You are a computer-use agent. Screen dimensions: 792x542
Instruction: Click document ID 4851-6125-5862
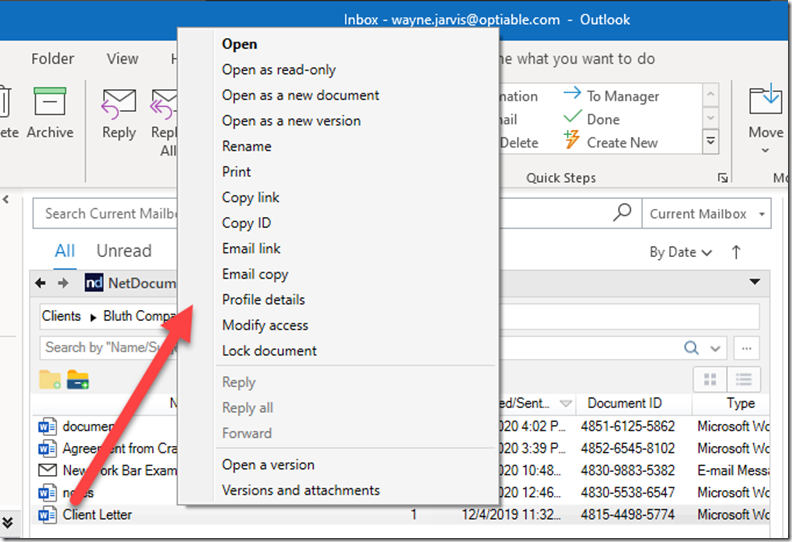tap(628, 426)
